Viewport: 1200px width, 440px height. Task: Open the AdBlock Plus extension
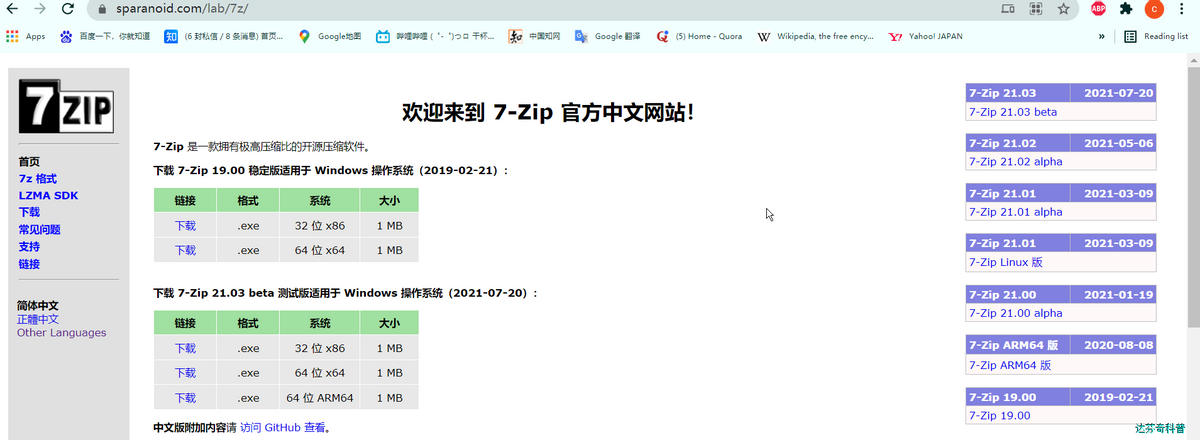click(x=1098, y=8)
